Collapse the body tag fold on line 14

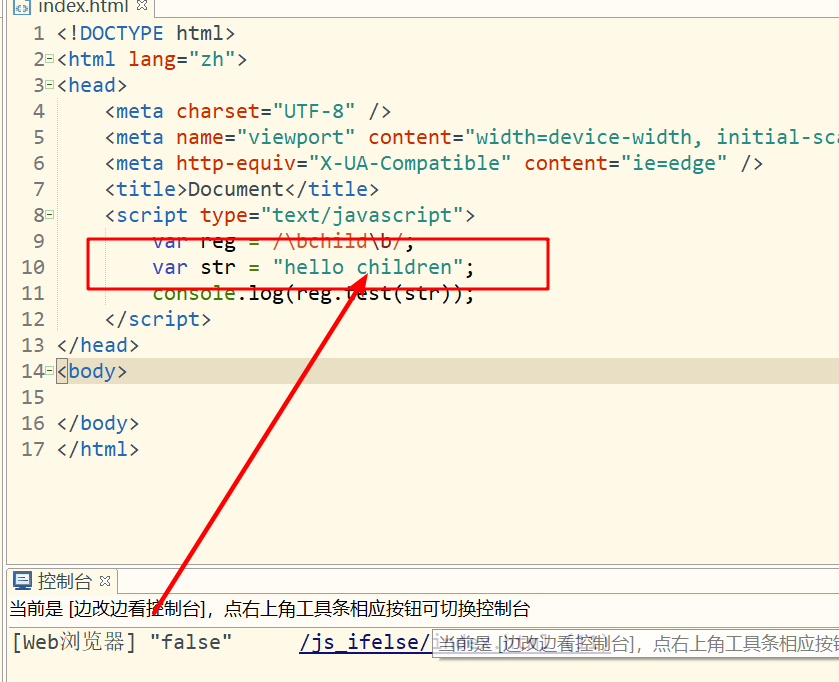[50, 370]
